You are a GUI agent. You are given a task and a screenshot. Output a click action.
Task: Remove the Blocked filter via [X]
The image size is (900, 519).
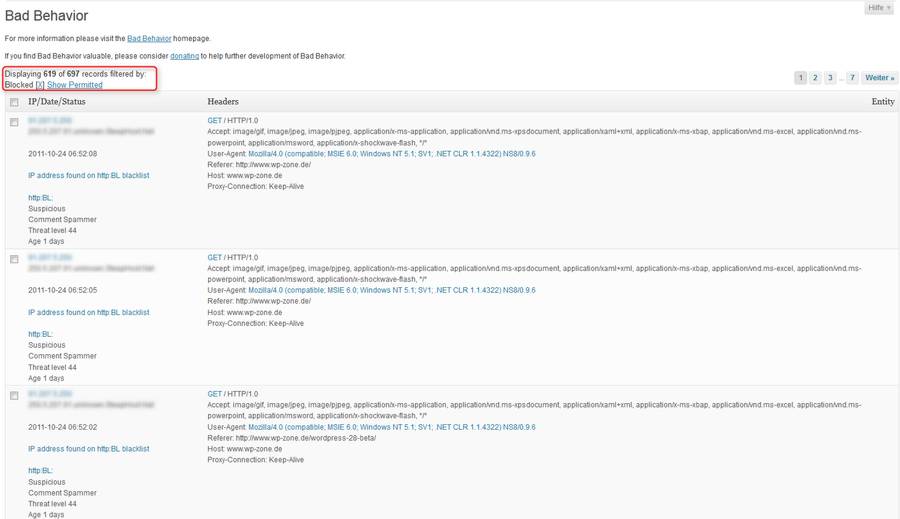coord(40,85)
